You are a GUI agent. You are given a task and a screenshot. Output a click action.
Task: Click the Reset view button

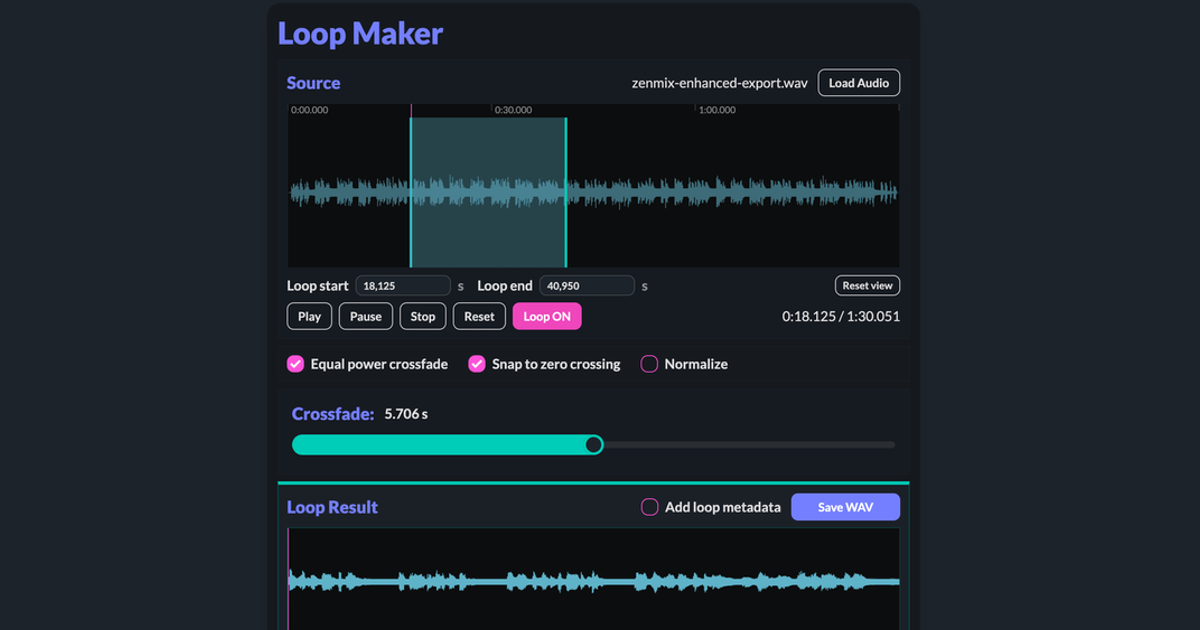(x=868, y=286)
